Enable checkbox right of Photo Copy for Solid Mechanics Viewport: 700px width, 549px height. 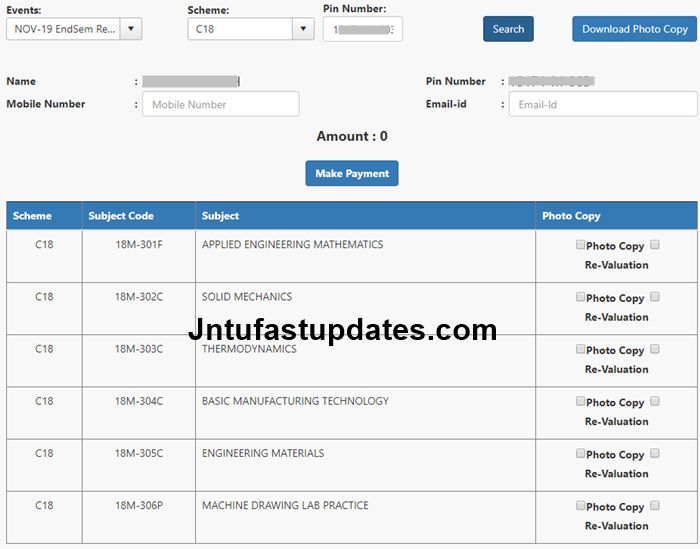click(655, 296)
